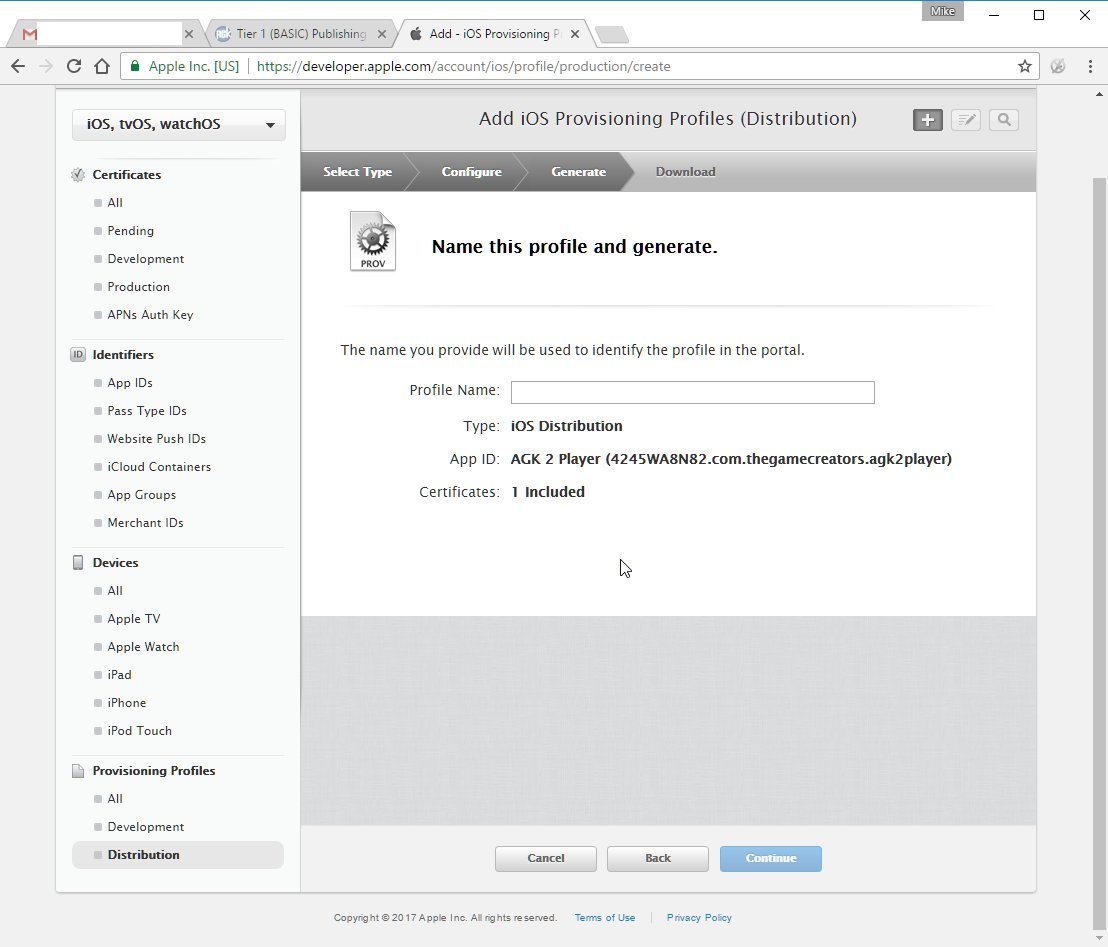Image resolution: width=1108 pixels, height=947 pixels.
Task: Click the Provisioning Profiles document icon
Action: pyautogui.click(x=78, y=771)
